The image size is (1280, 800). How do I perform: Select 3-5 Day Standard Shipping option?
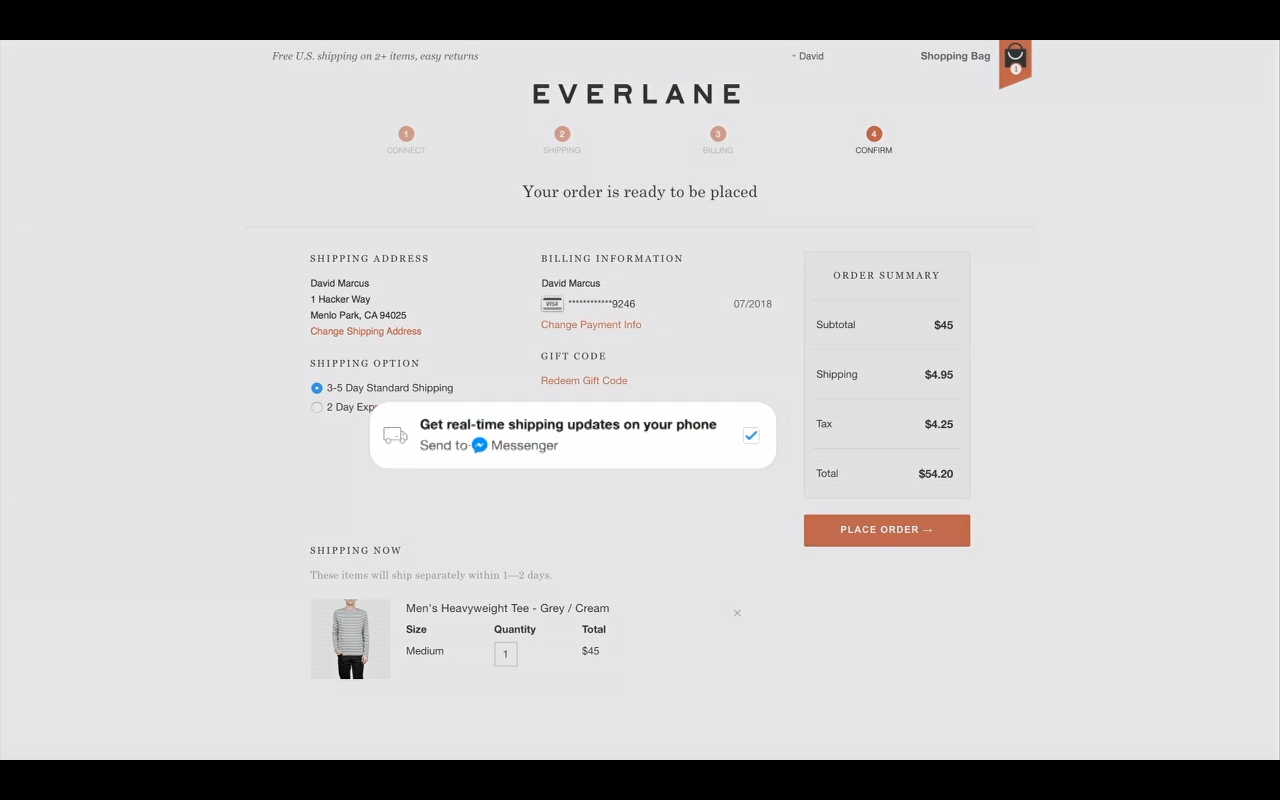(317, 388)
